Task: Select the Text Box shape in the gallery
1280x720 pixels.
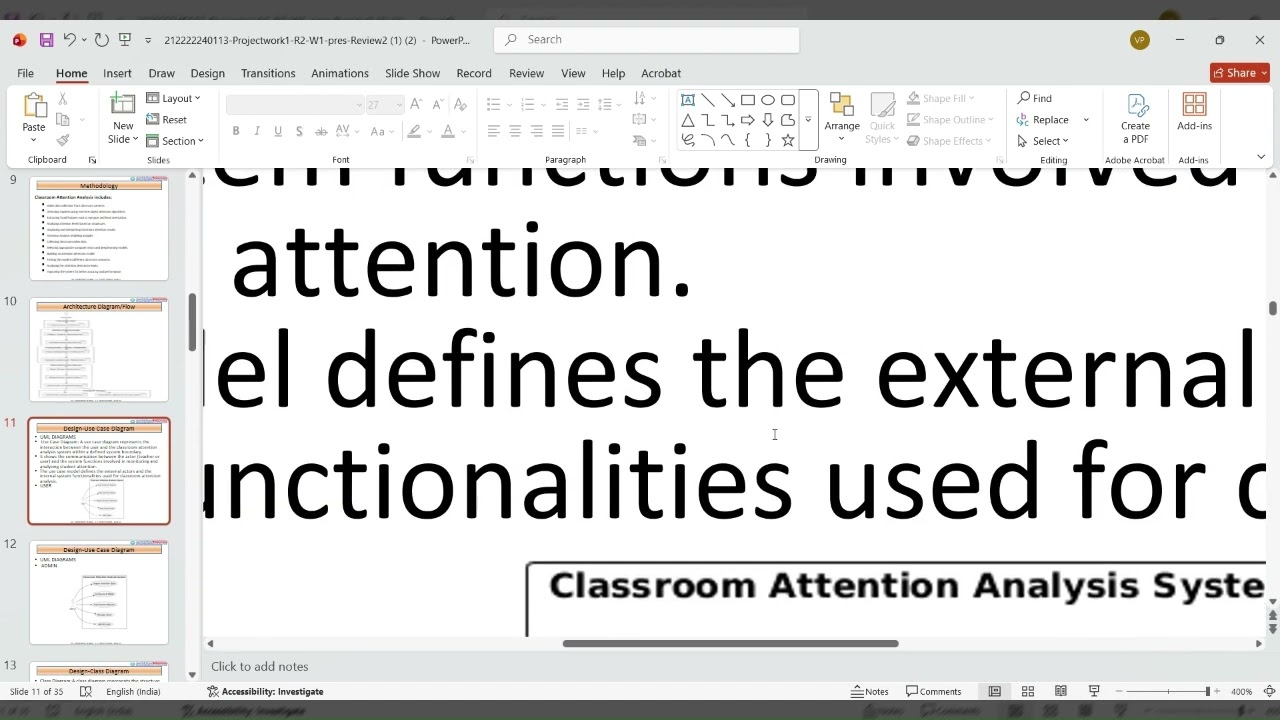Action: pyautogui.click(x=688, y=100)
